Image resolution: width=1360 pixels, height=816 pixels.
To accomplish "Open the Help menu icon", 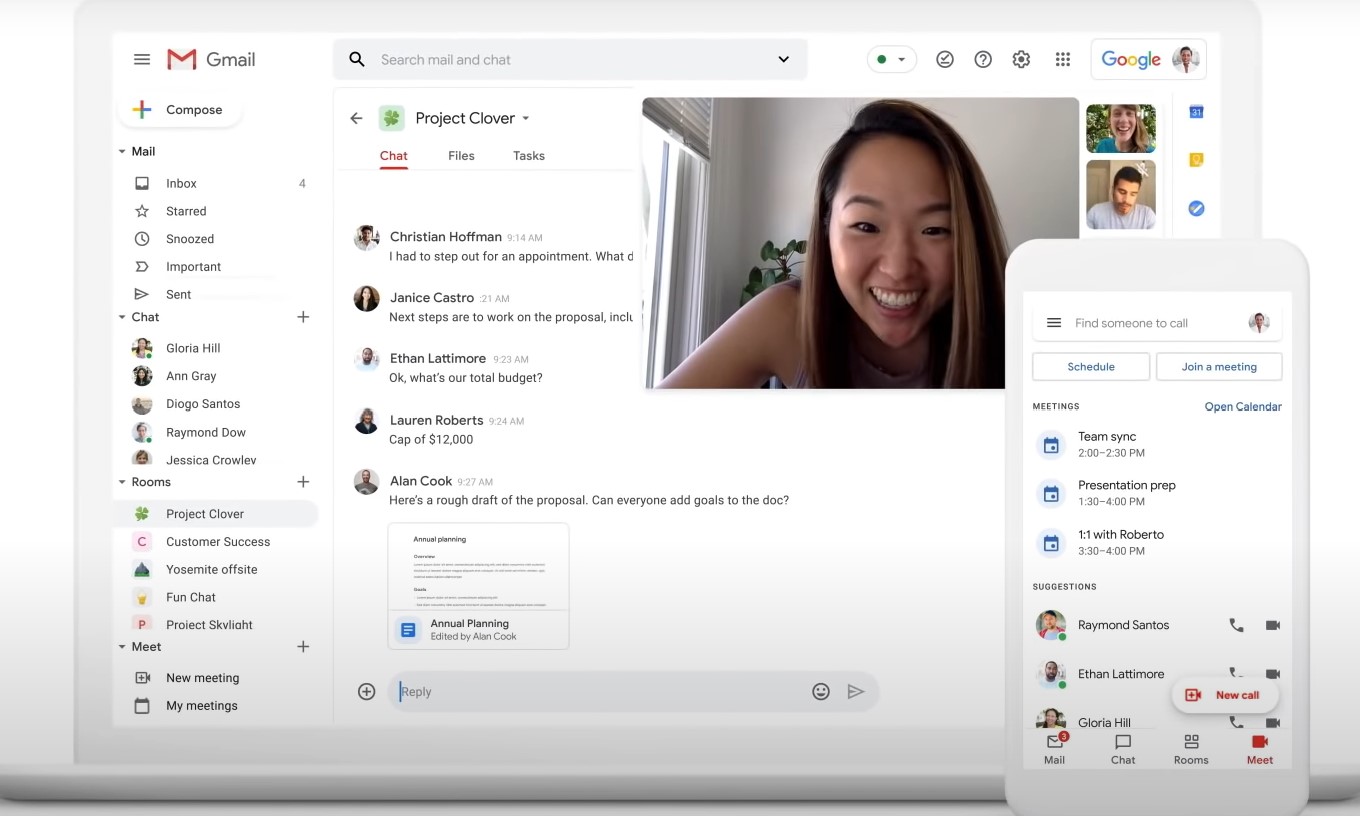I will 983,59.
